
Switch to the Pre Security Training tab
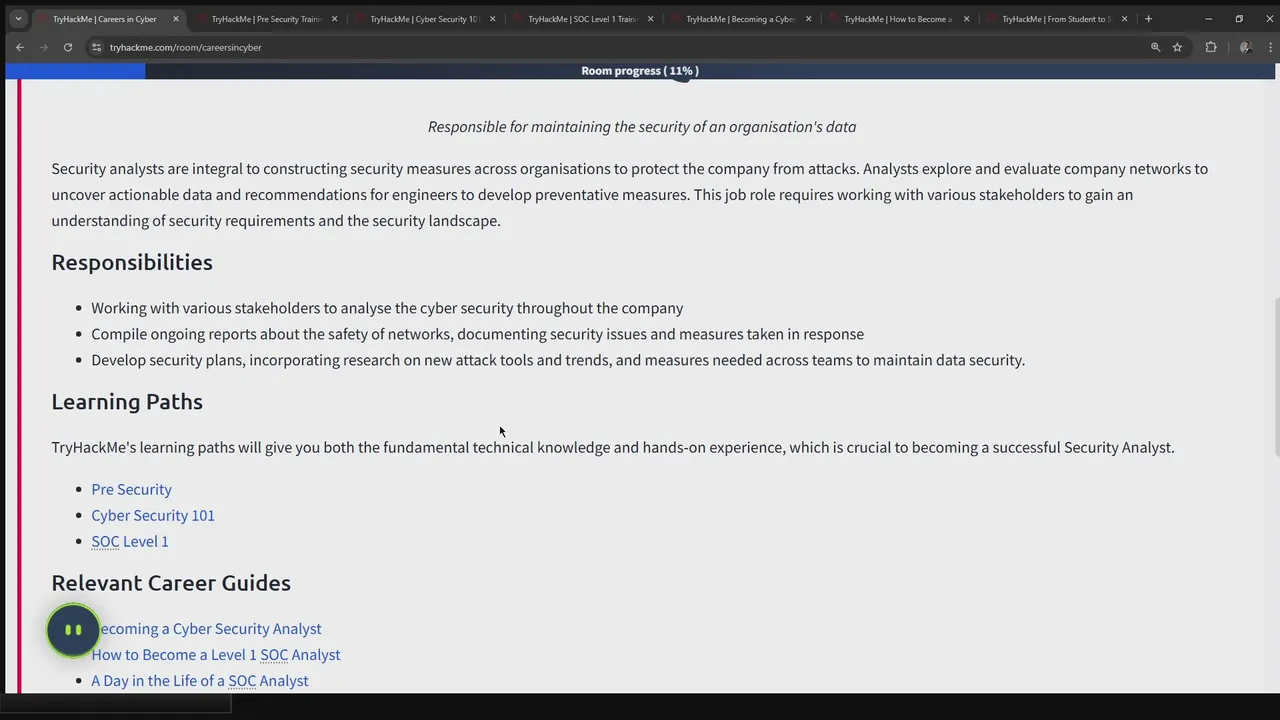pyautogui.click(x=265, y=19)
